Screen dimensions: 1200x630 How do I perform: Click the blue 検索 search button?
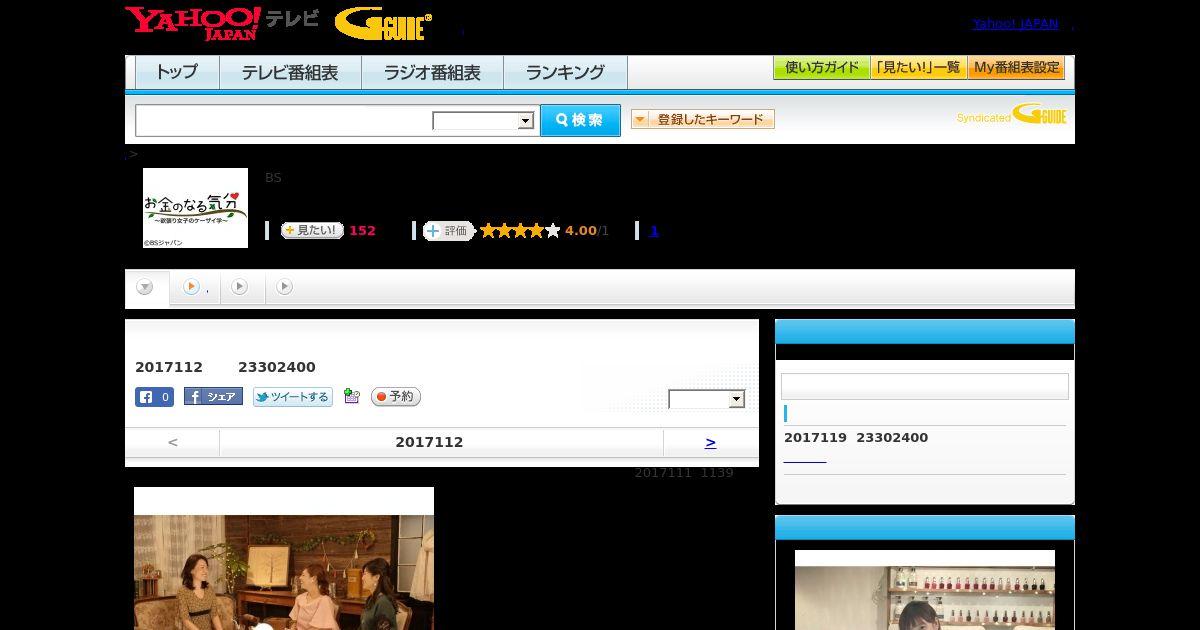[580, 120]
